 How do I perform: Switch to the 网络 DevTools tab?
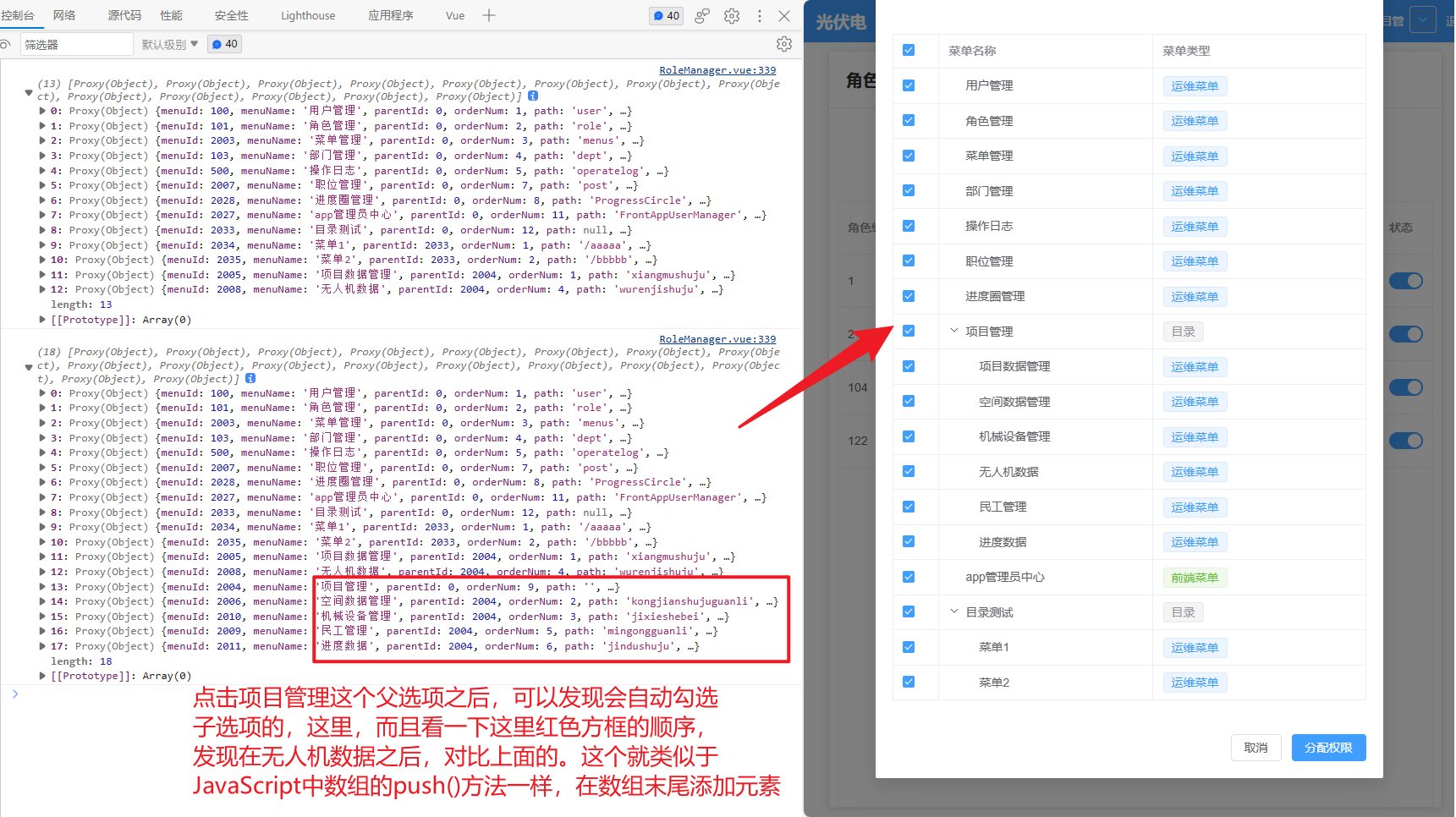tap(63, 14)
